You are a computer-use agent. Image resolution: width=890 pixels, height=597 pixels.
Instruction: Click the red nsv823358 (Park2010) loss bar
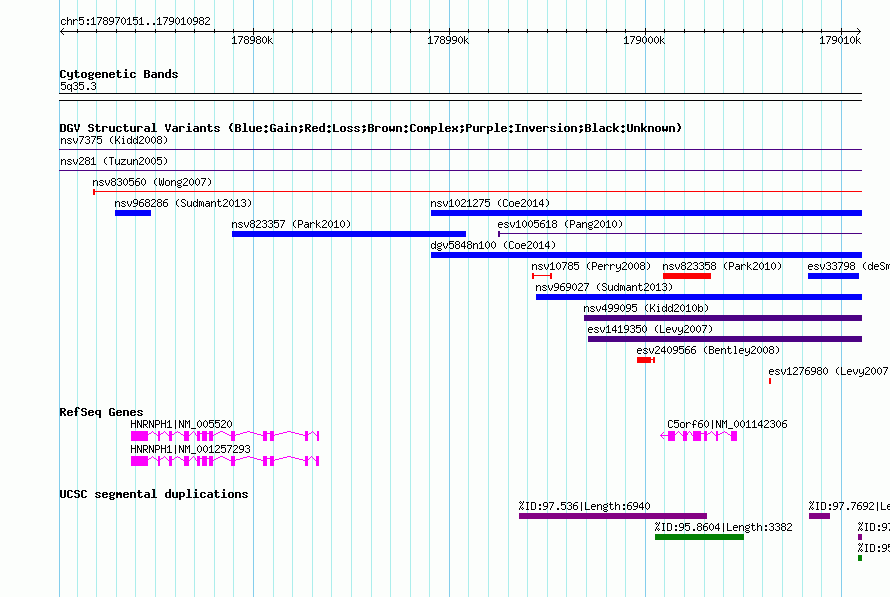687,276
